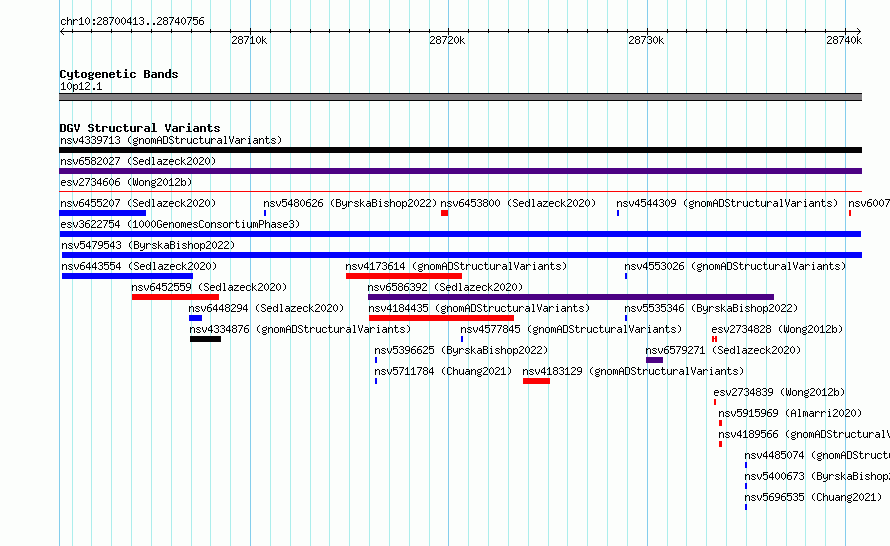Viewport: 890px width, 546px height.
Task: Click the 28730k ruler label
Action: 646,40
